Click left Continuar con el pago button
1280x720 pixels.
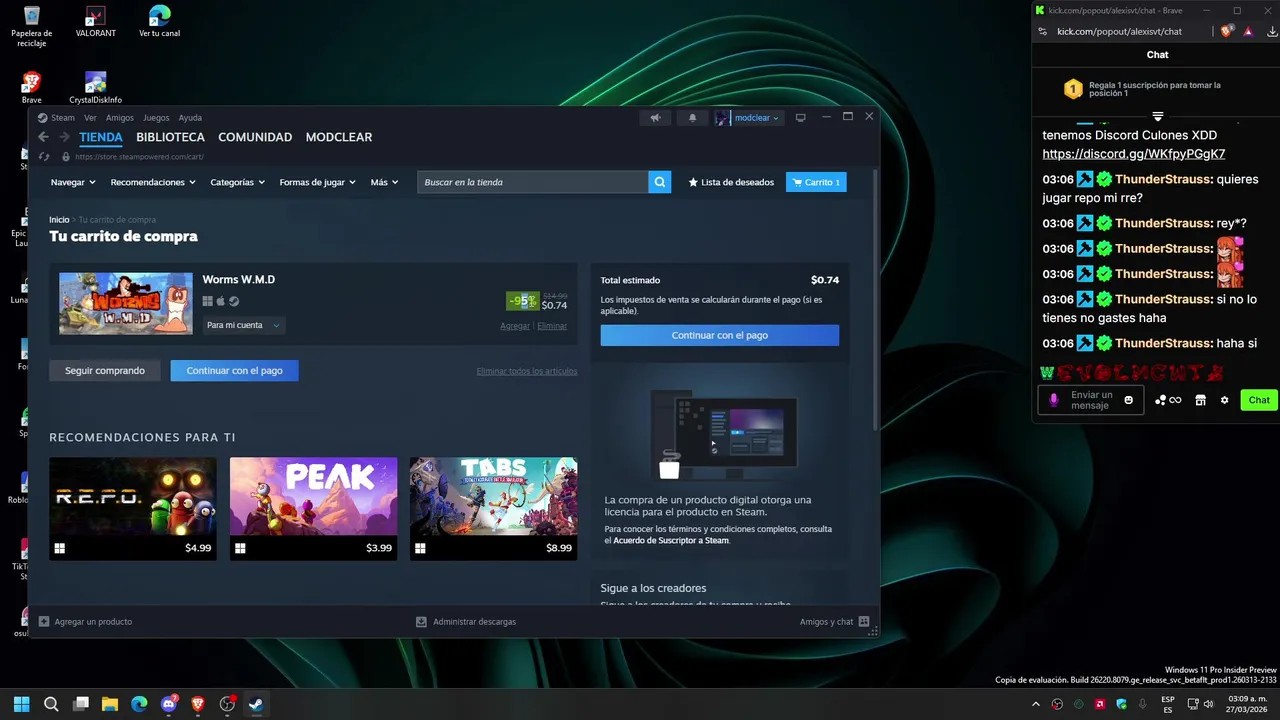(x=234, y=370)
